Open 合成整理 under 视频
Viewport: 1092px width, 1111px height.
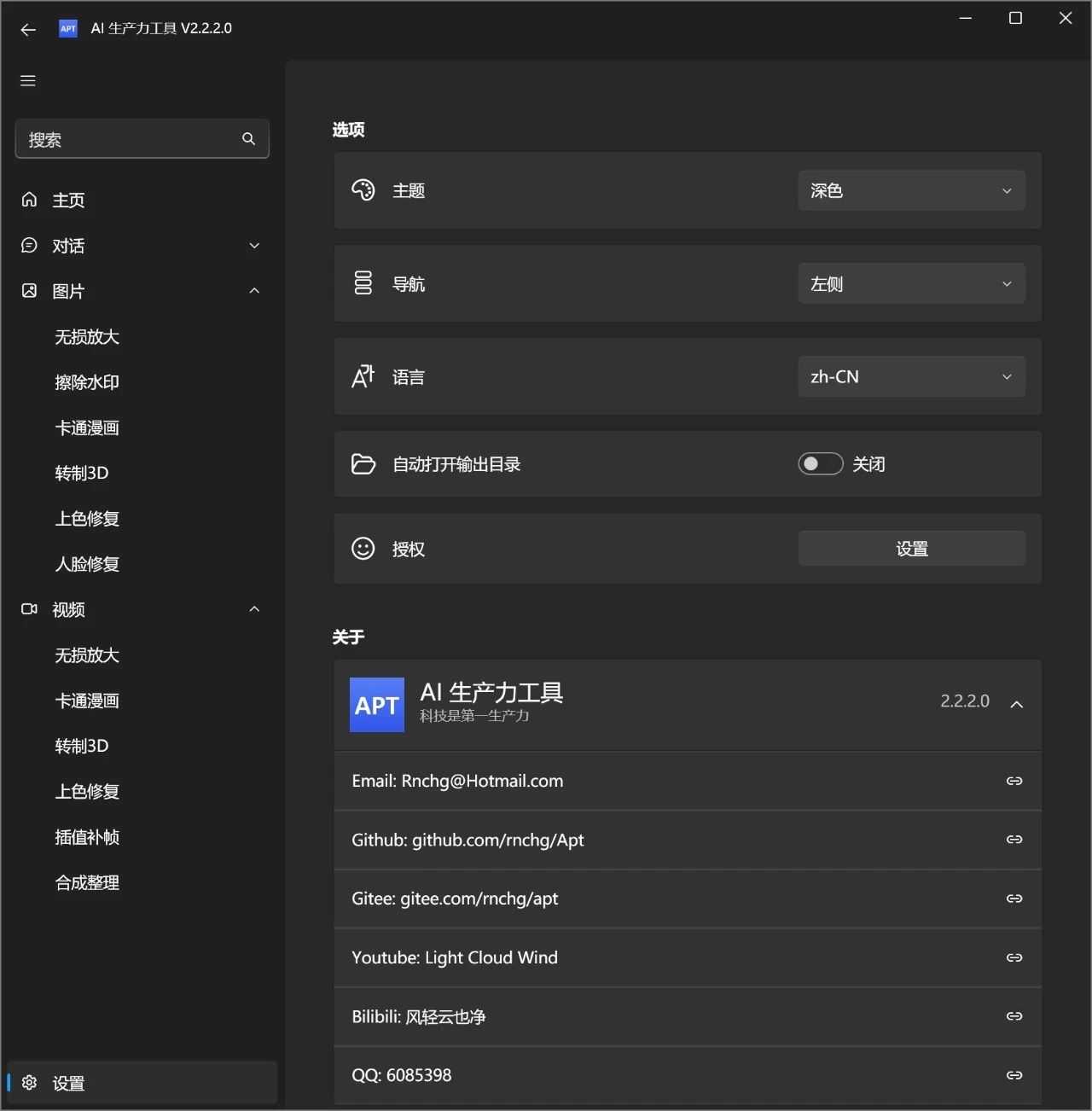click(x=87, y=882)
